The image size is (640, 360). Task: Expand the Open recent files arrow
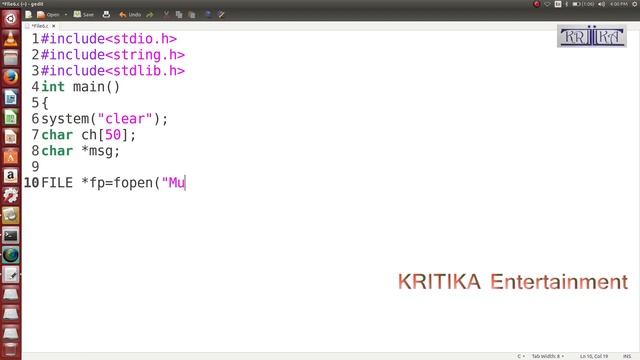point(66,15)
